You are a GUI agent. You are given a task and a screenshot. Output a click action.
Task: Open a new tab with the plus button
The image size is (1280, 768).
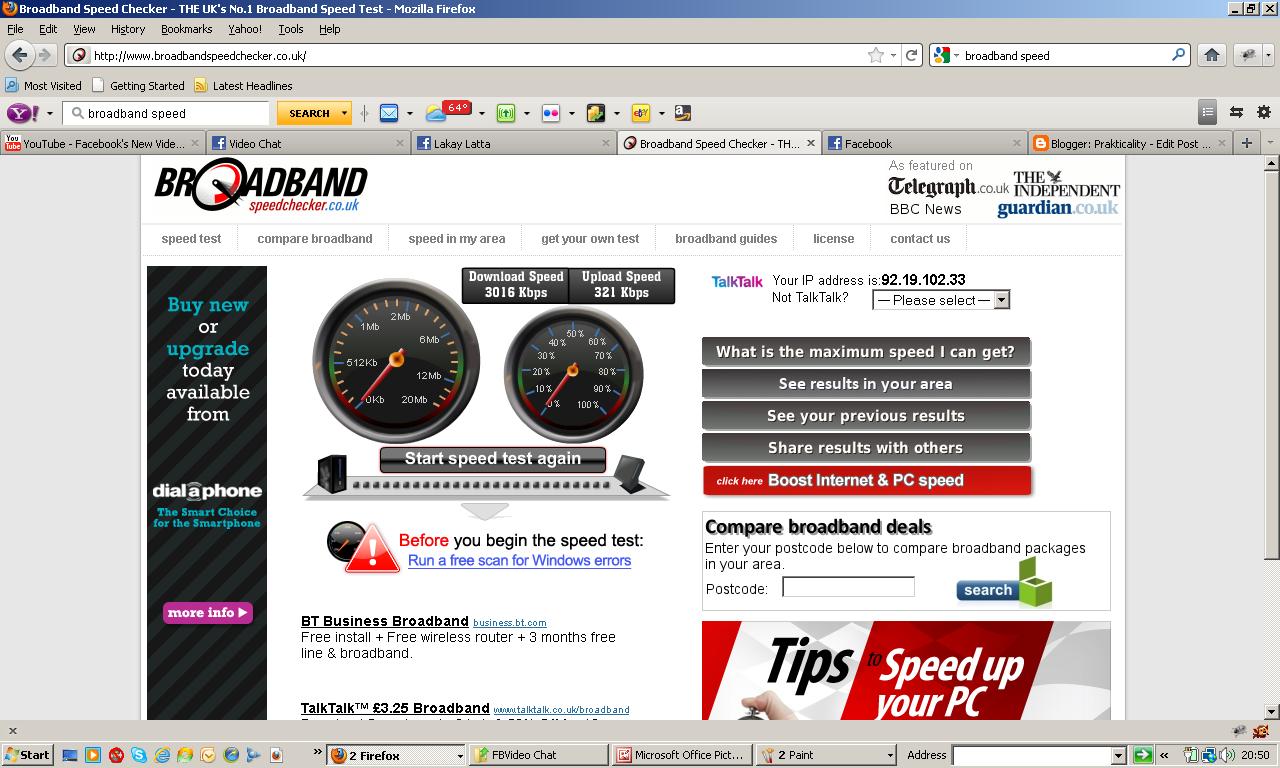coord(1246,143)
